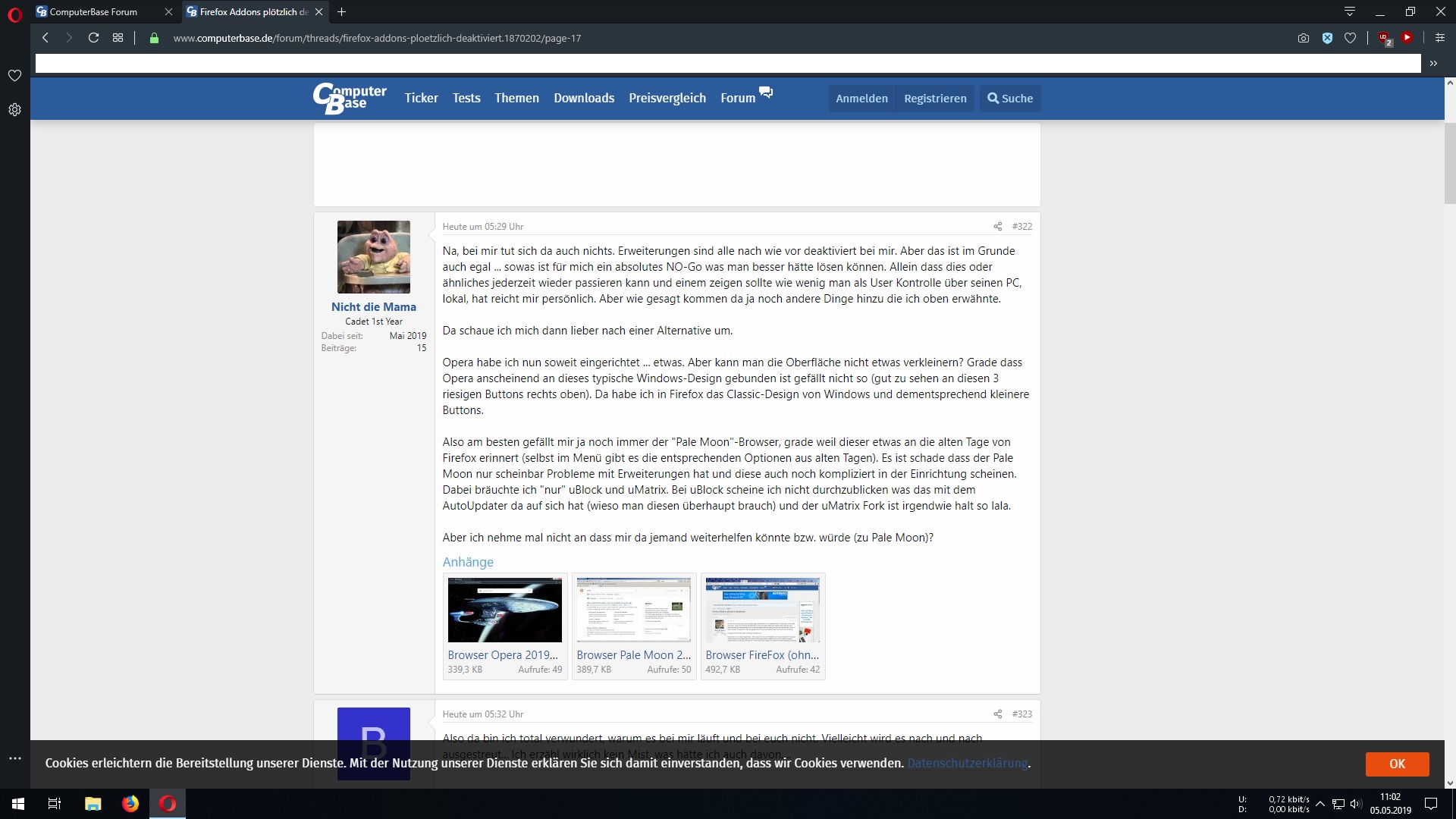Open the Easy Setup sliders icon
The image size is (1456, 819).
pos(1439,38)
